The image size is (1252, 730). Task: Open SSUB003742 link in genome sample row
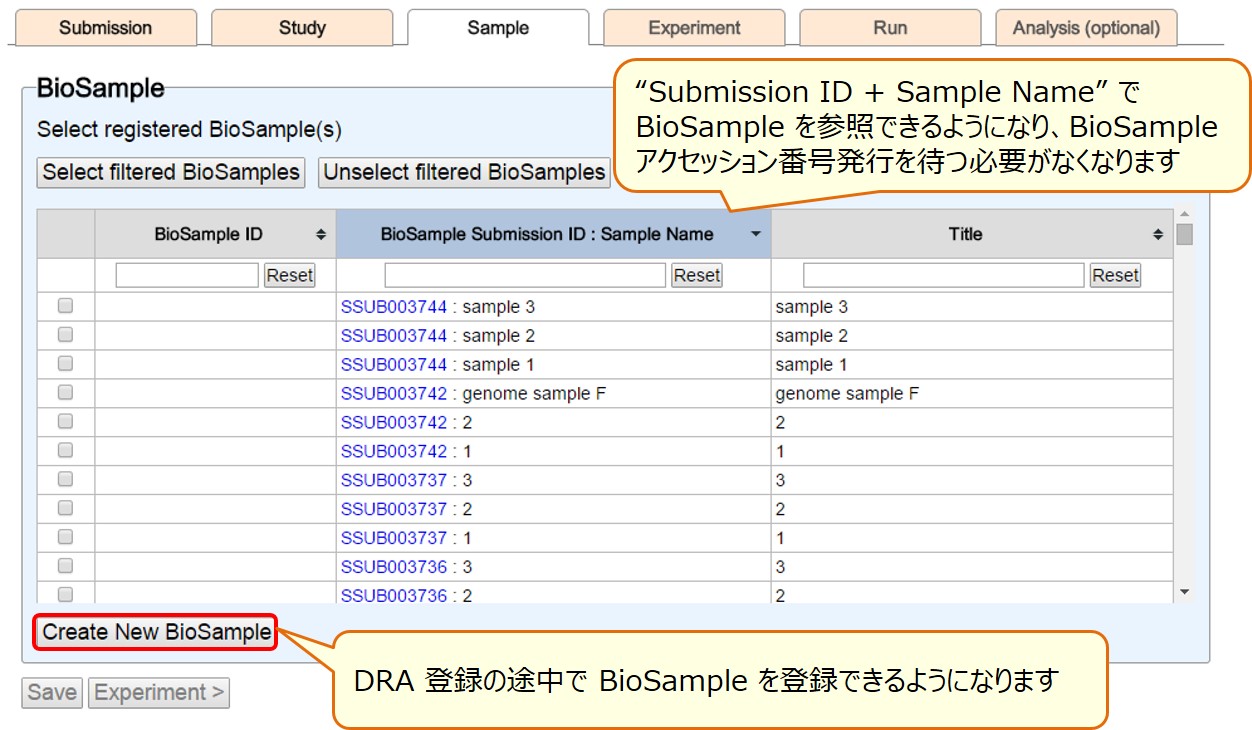(393, 394)
